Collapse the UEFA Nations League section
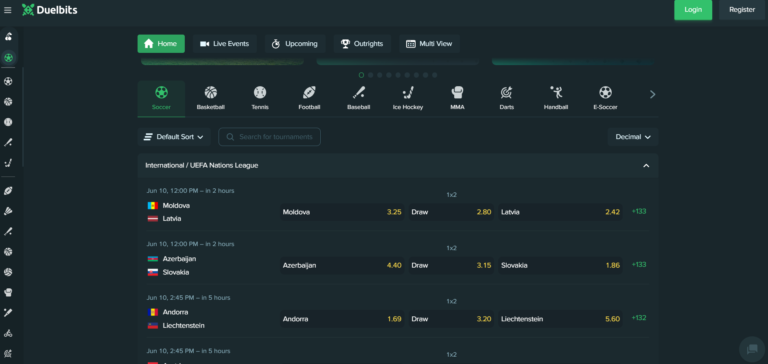This screenshot has width=768, height=364. click(646, 166)
